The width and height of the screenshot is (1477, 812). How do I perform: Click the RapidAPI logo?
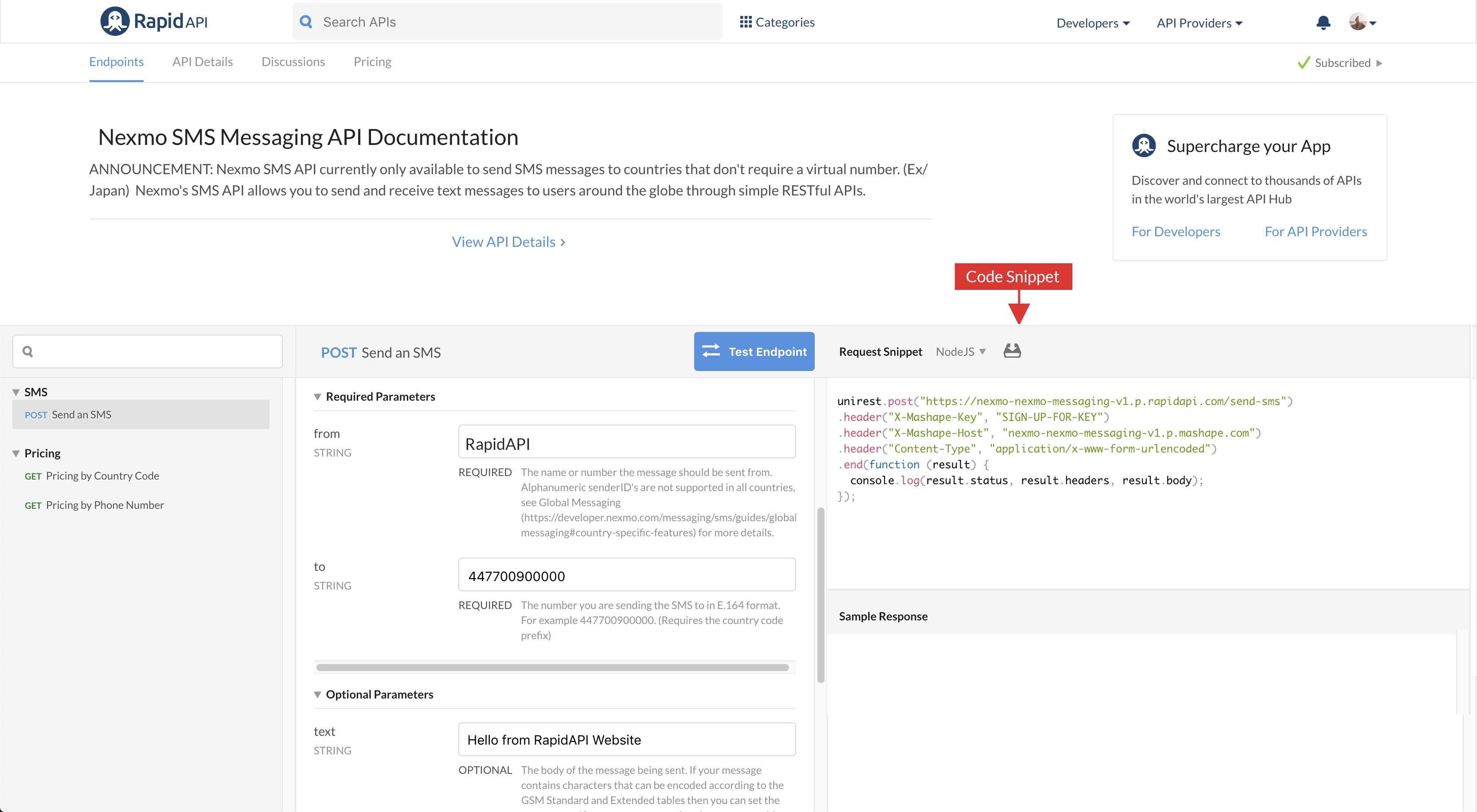coord(154,21)
